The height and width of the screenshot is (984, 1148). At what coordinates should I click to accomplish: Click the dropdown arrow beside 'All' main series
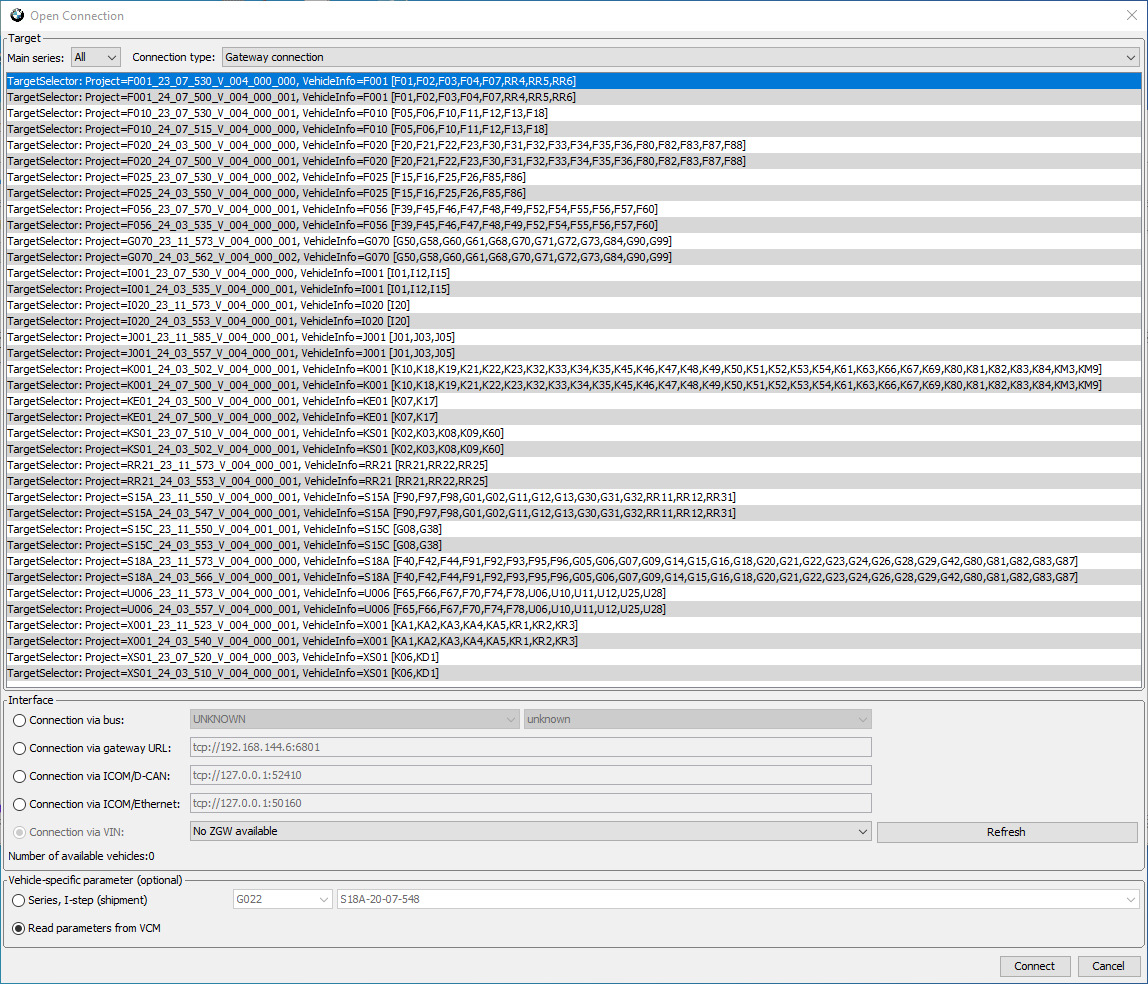pos(111,57)
